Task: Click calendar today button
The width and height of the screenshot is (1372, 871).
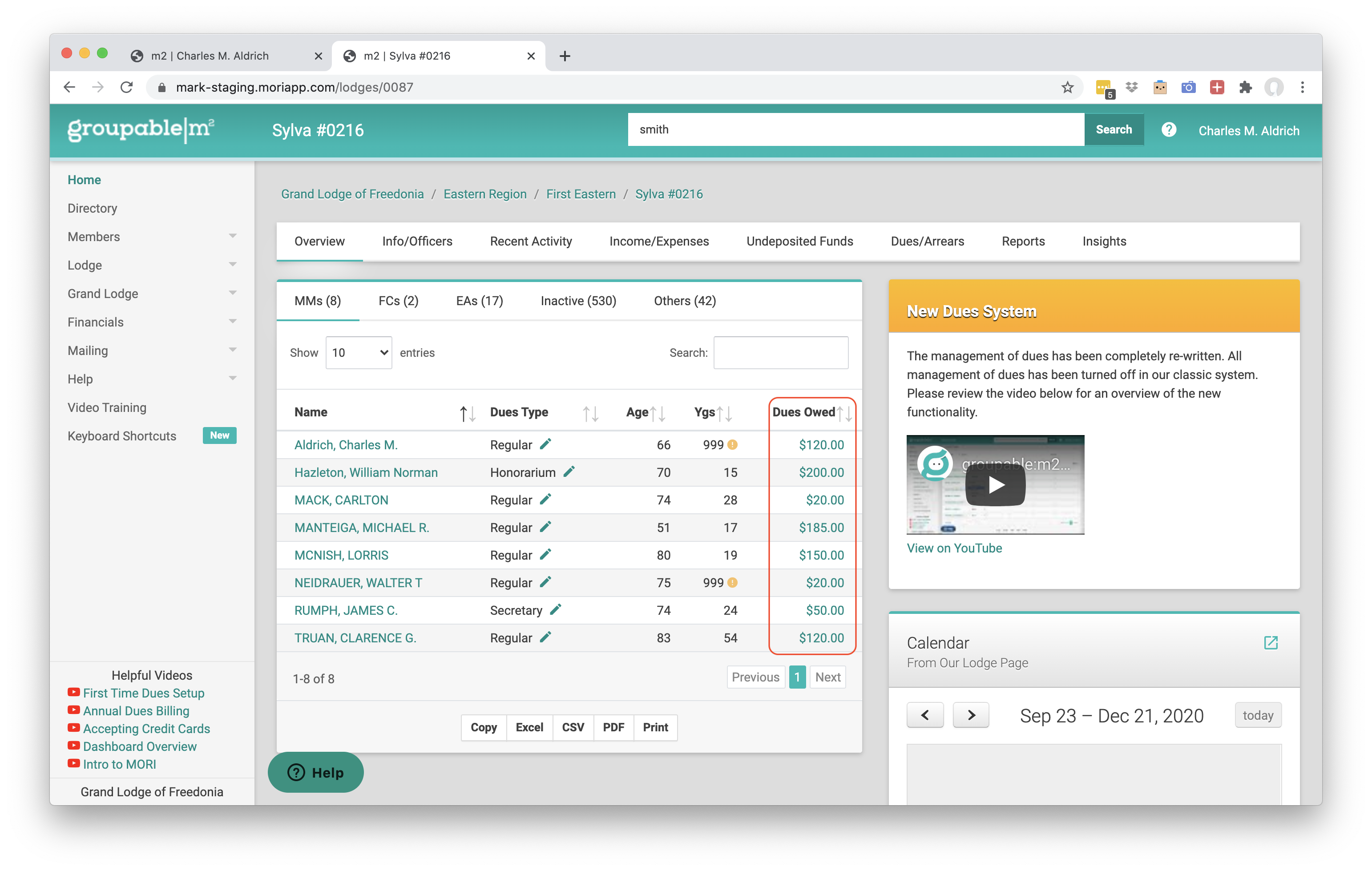Action: (1258, 715)
